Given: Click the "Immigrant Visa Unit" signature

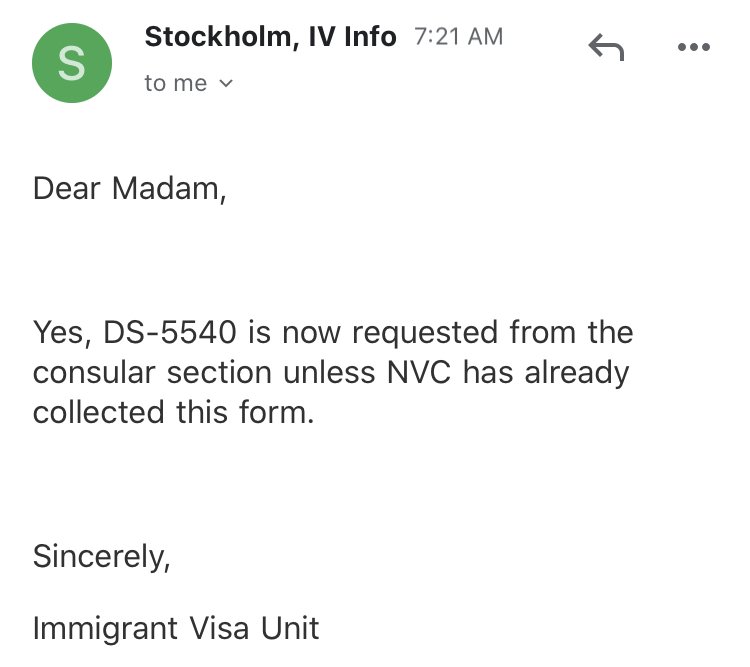Looking at the screenshot, I should (176, 629).
